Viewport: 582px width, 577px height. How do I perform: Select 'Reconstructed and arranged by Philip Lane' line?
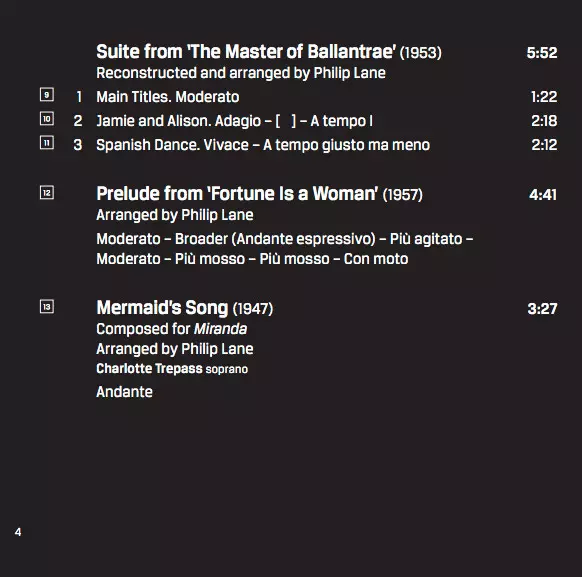tap(241, 73)
